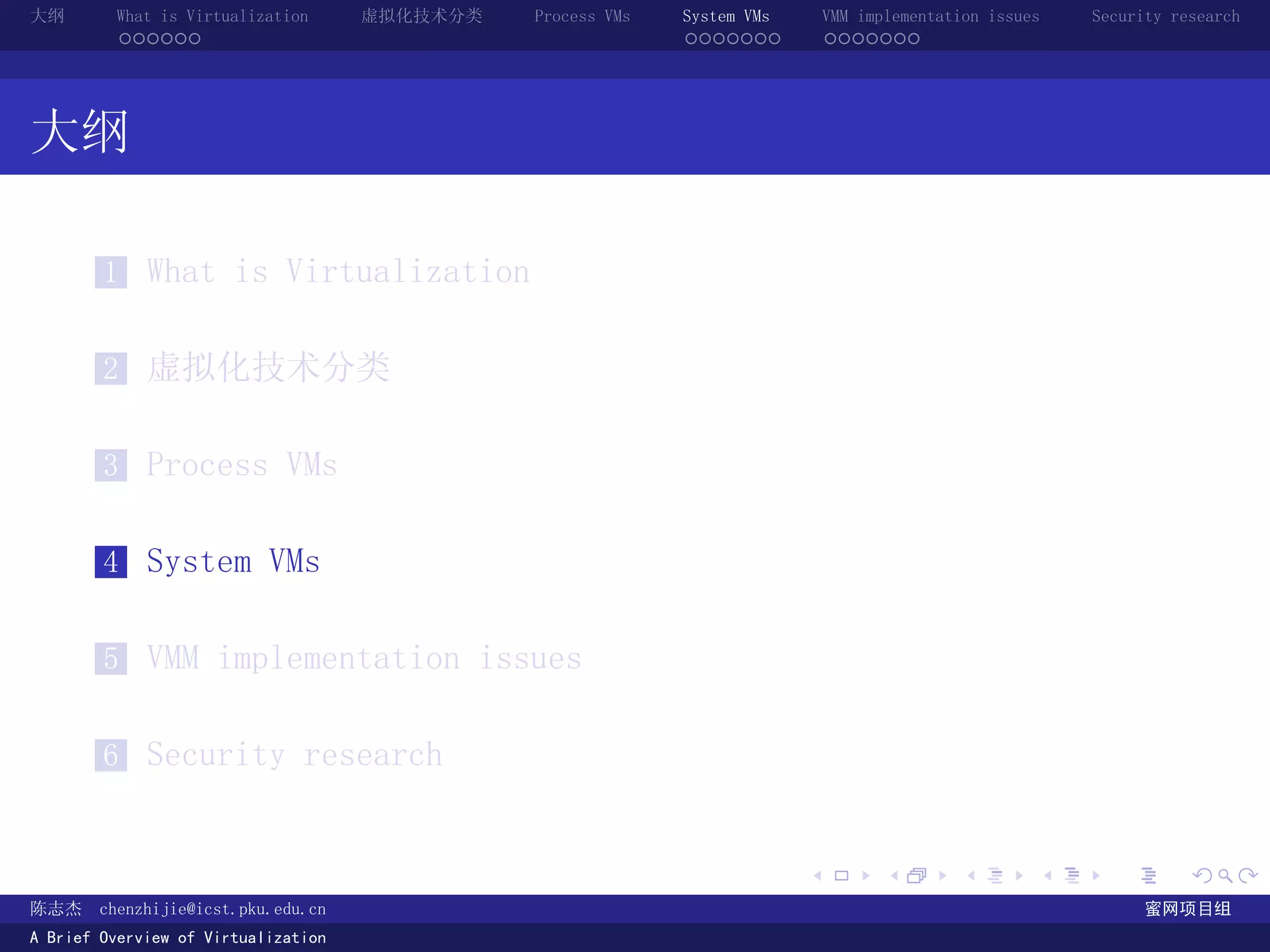Screen dimensions: 1270x952
Task: Go to the previous slide using the slide back arrow
Action: click(818, 876)
